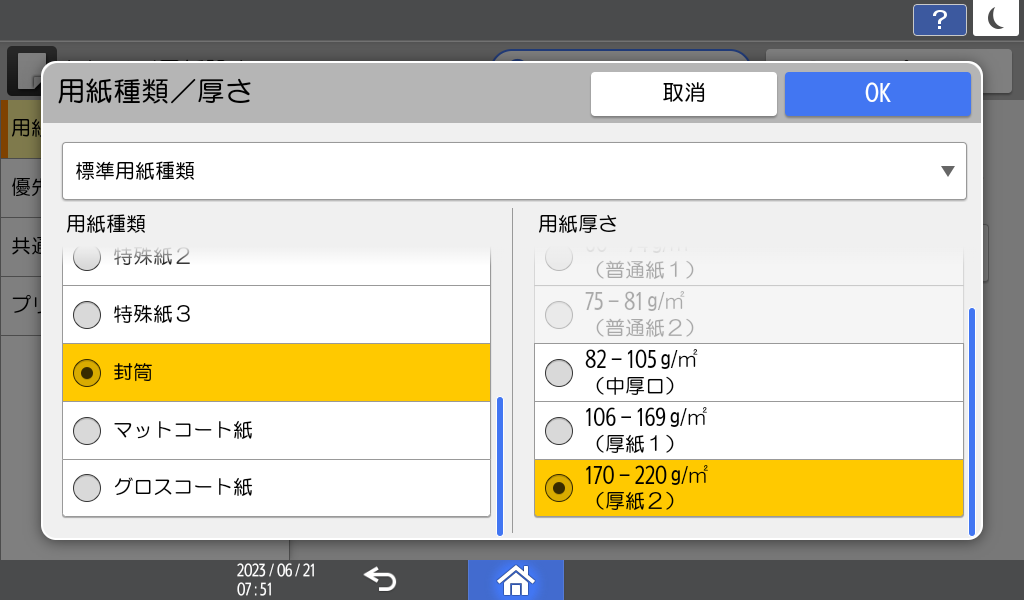1024x600 pixels.
Task: Click the paper type list scrollbar
Action: [500, 465]
